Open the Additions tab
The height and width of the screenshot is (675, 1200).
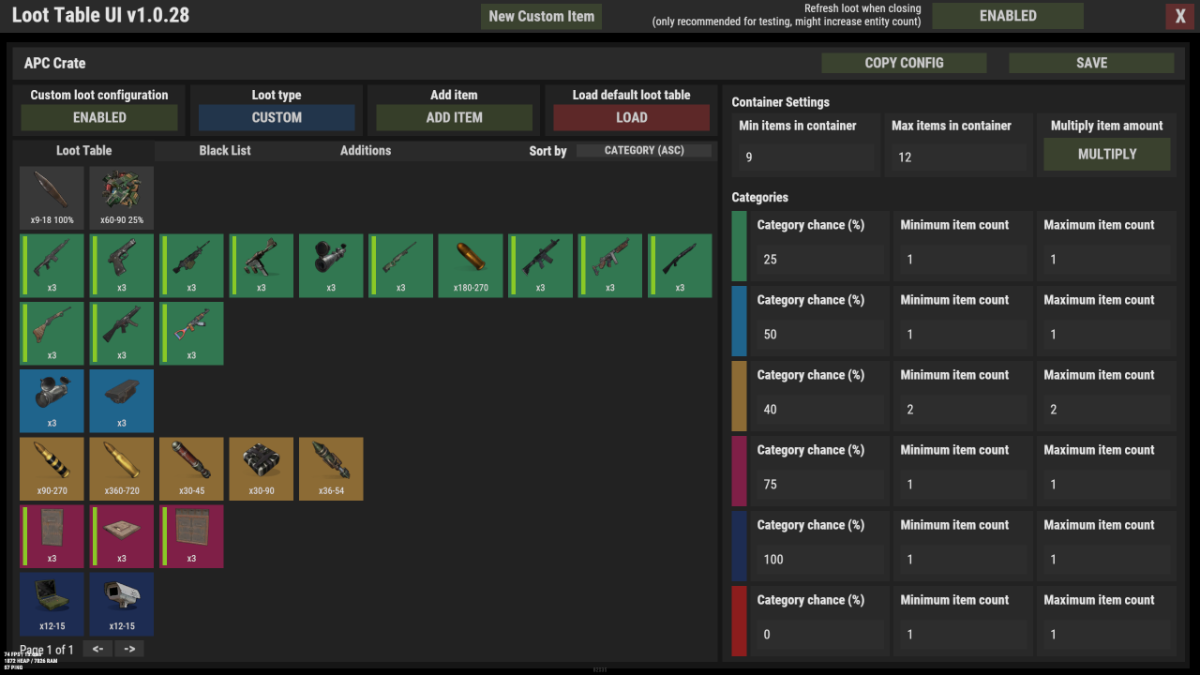coord(365,151)
